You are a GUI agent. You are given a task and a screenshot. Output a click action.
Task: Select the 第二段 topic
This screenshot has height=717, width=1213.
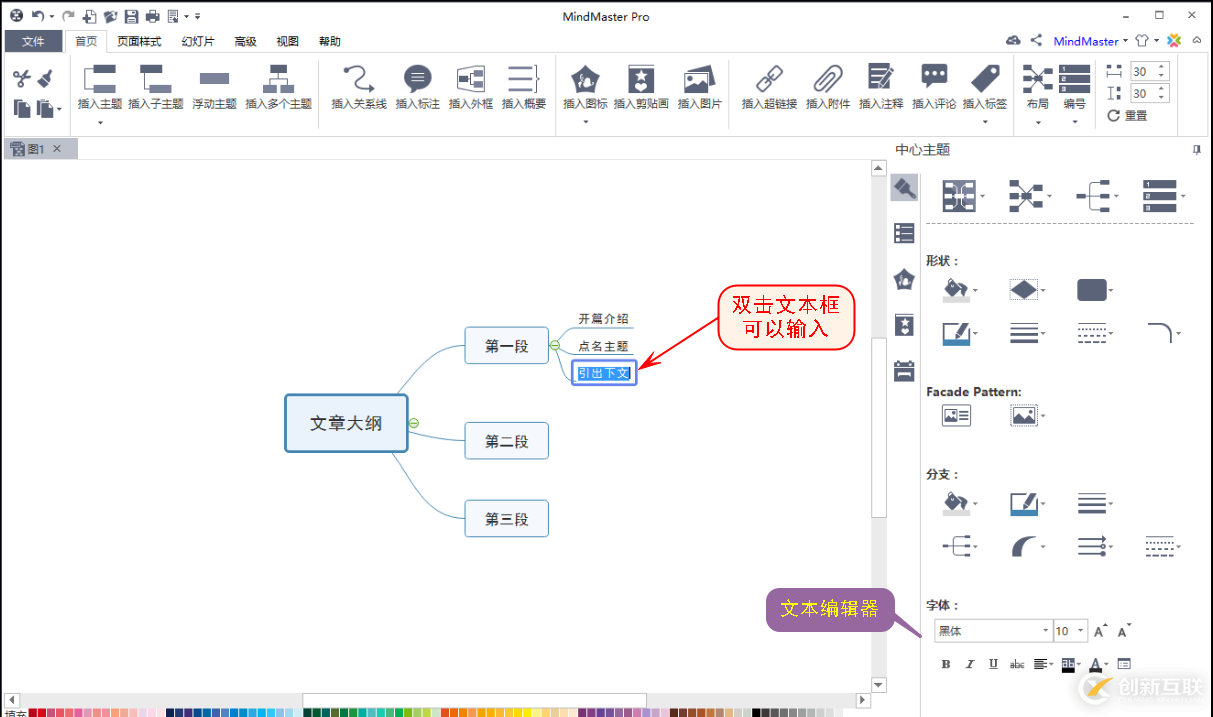(507, 441)
